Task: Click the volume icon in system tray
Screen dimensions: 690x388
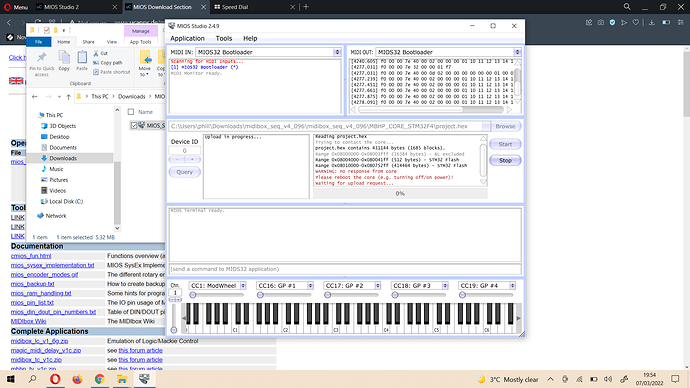Action: (x=608, y=379)
